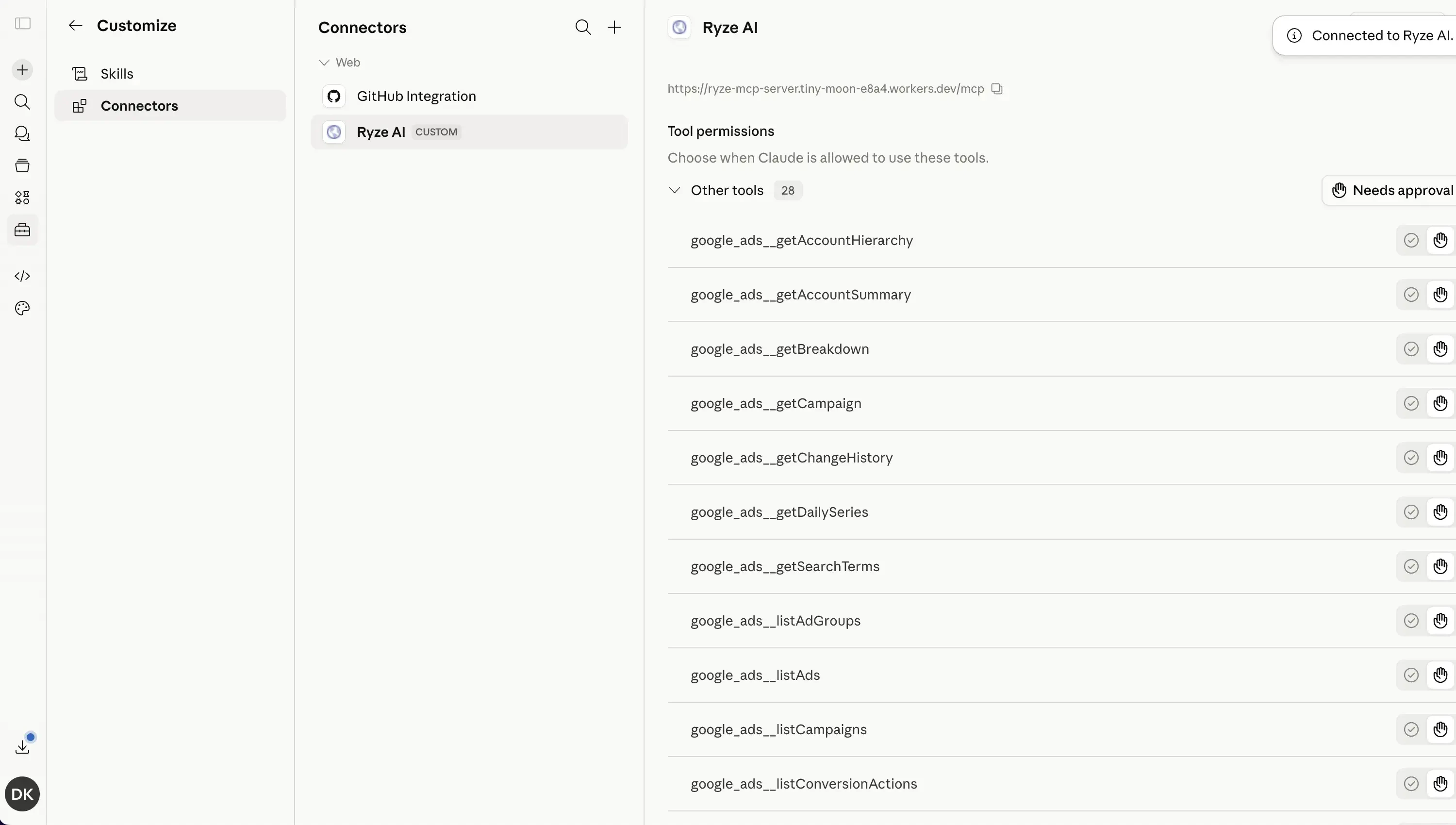
Task: Open projects stack icon in left rail
Action: [x=22, y=165]
